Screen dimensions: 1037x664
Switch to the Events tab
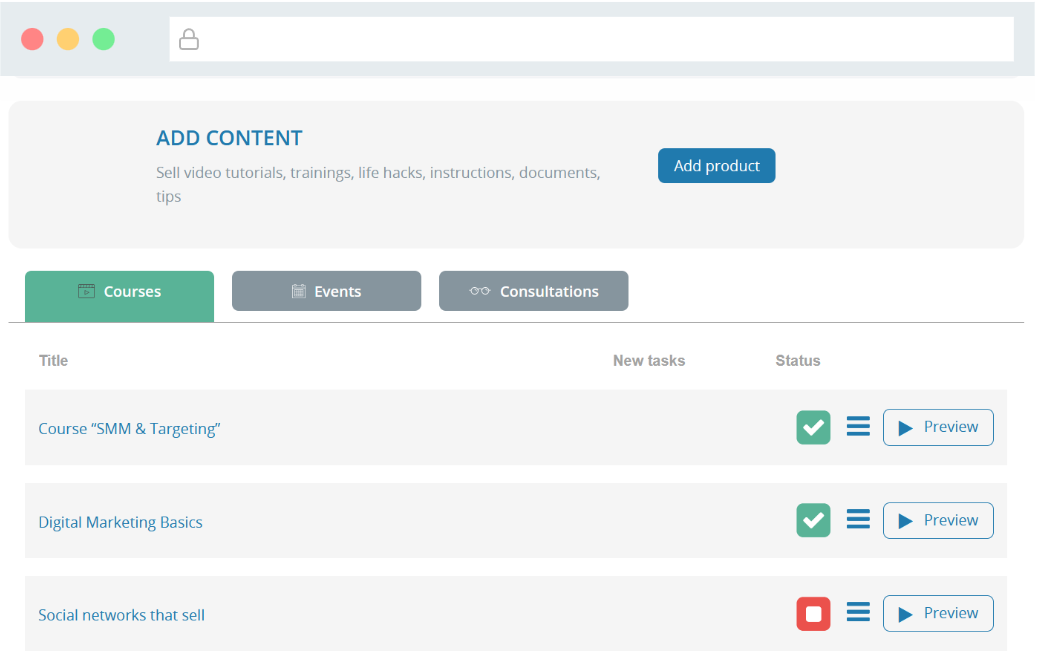click(x=326, y=292)
